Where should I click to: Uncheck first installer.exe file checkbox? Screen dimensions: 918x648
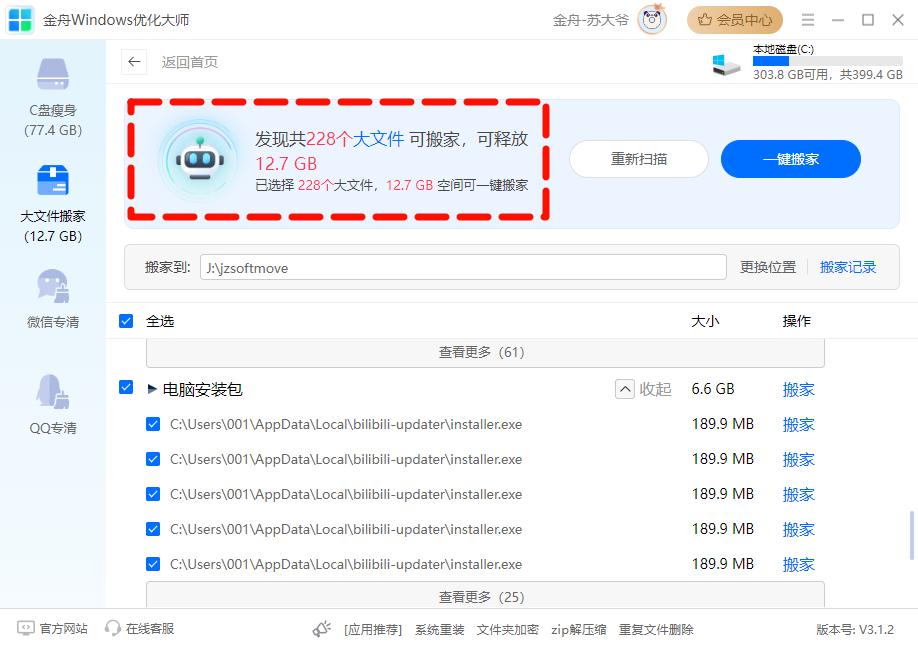[x=153, y=424]
